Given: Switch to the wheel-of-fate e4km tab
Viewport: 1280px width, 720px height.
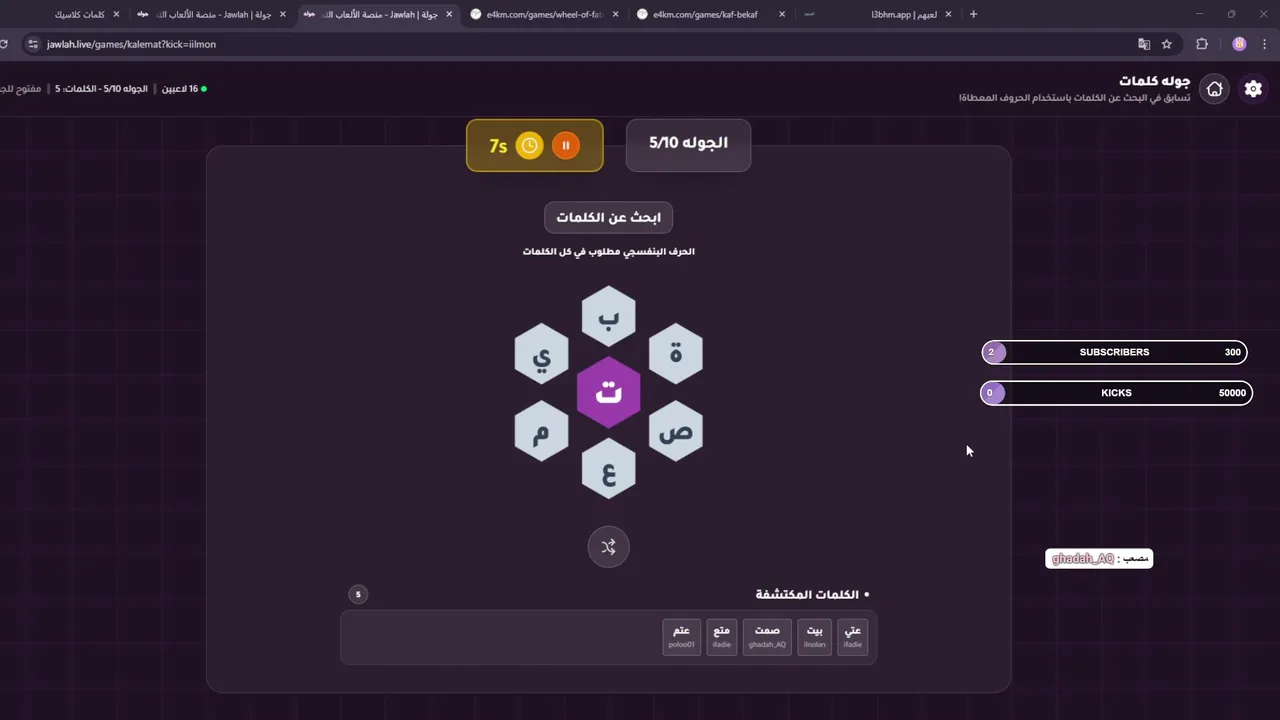Looking at the screenshot, I should 544,15.
